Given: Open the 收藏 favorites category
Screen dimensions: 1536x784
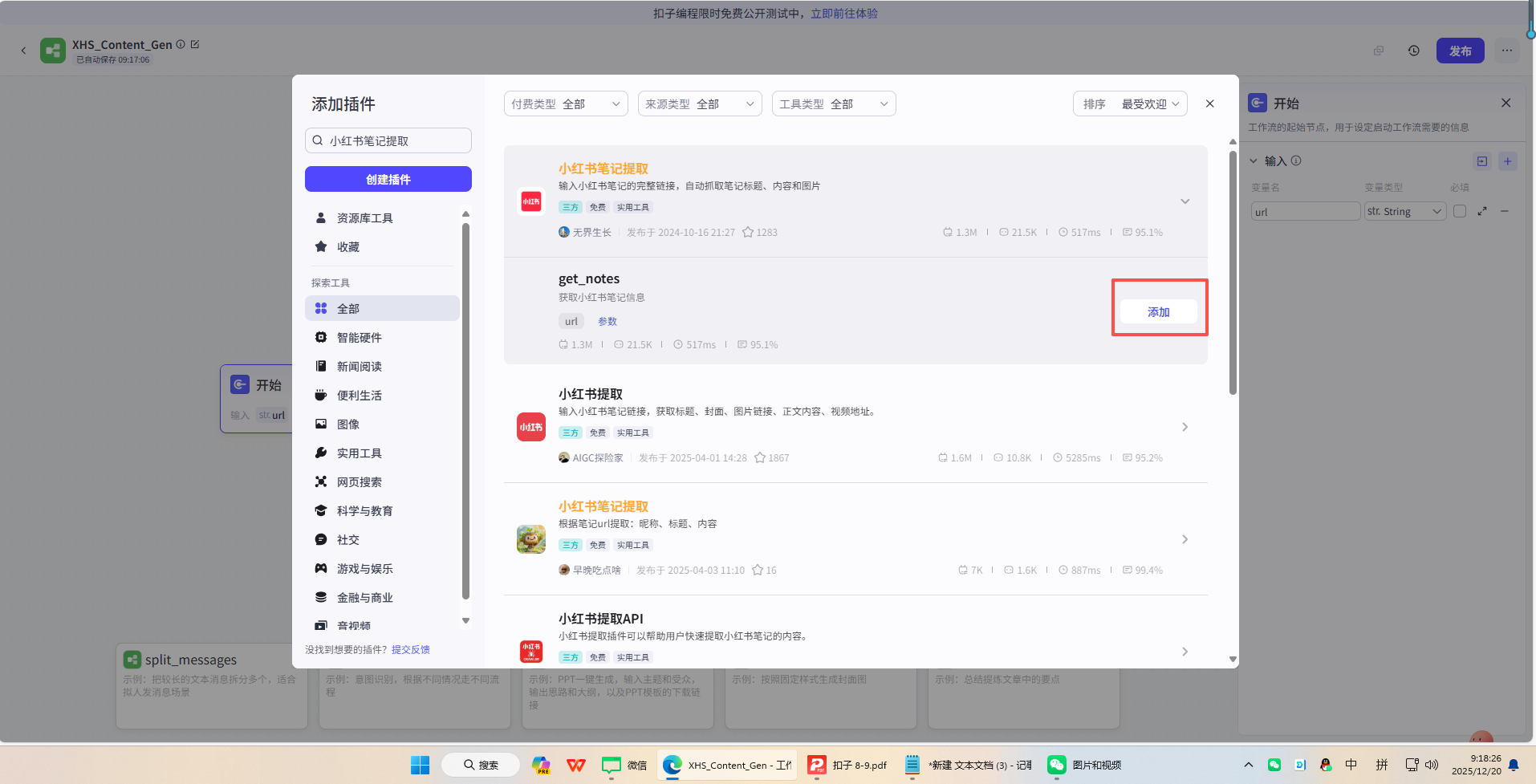Looking at the screenshot, I should tap(382, 247).
